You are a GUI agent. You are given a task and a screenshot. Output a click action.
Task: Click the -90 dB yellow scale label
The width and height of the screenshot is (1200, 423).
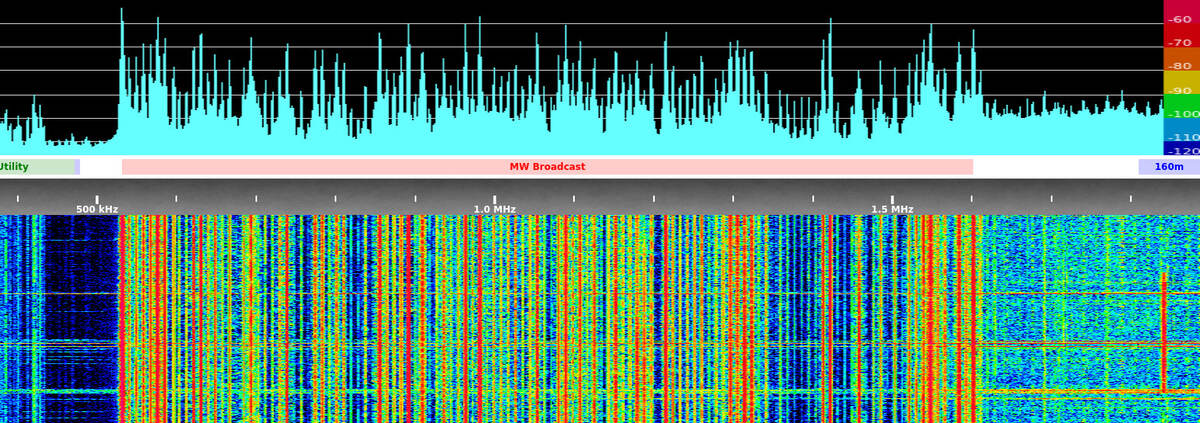pos(1181,91)
